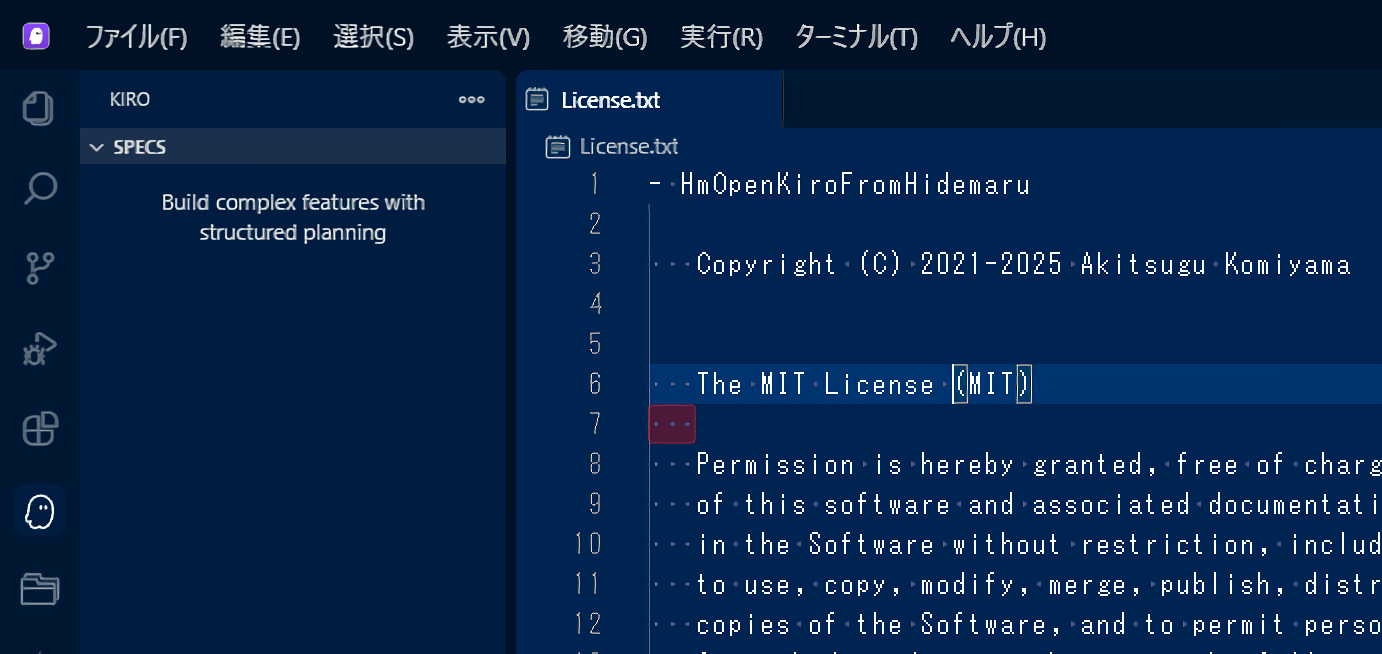Click the folder icon at bottom of activity bar

tap(39, 590)
